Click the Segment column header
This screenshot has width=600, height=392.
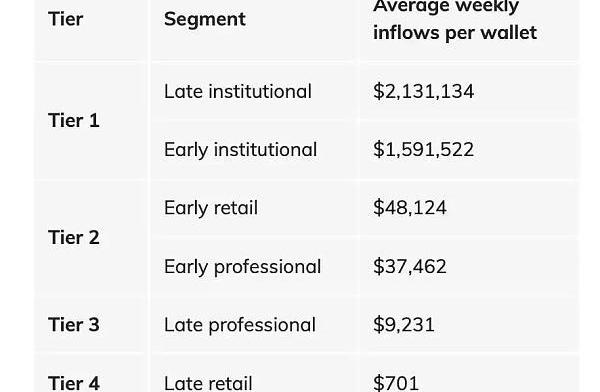click(205, 19)
